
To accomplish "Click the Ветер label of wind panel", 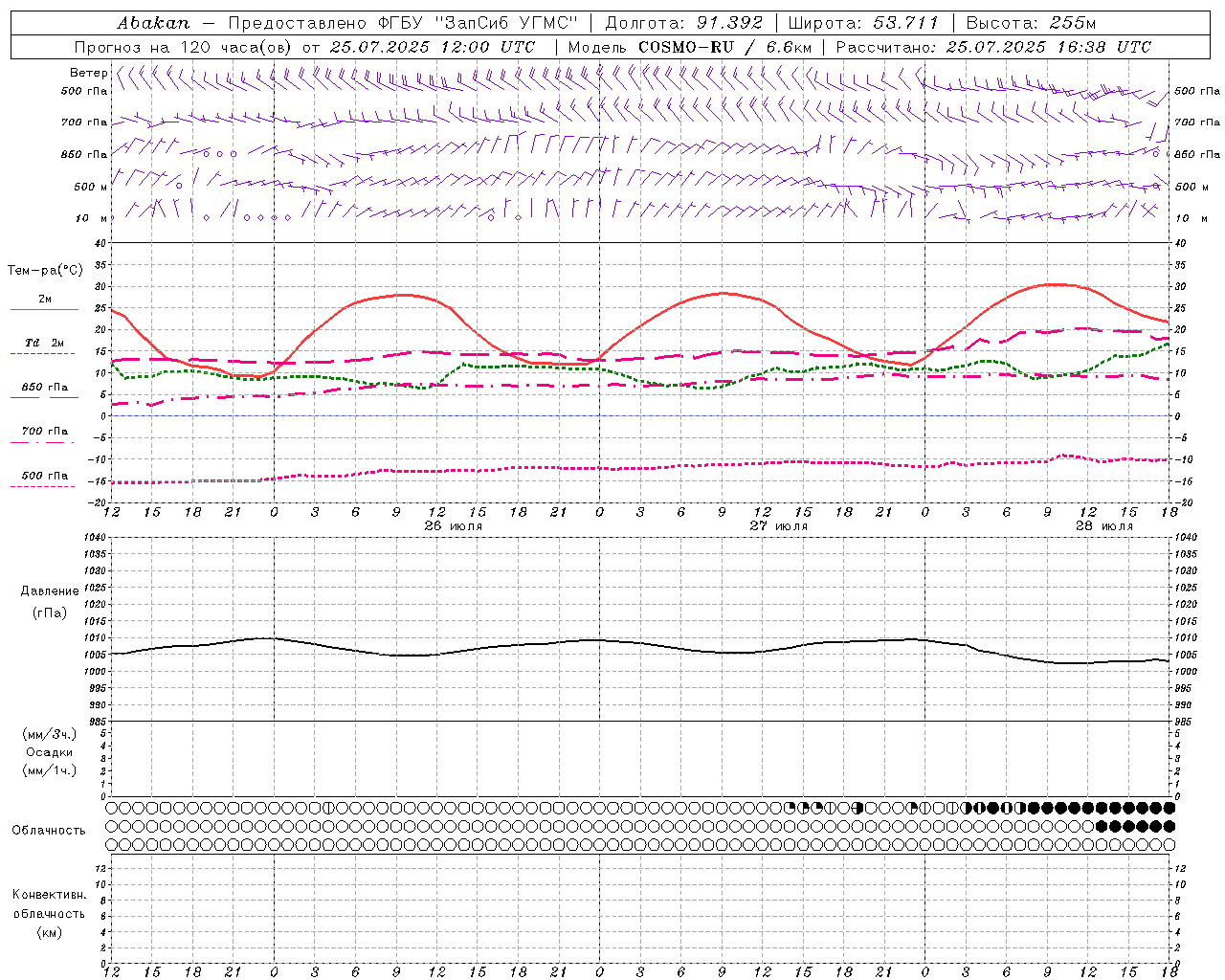I will tap(88, 74).
